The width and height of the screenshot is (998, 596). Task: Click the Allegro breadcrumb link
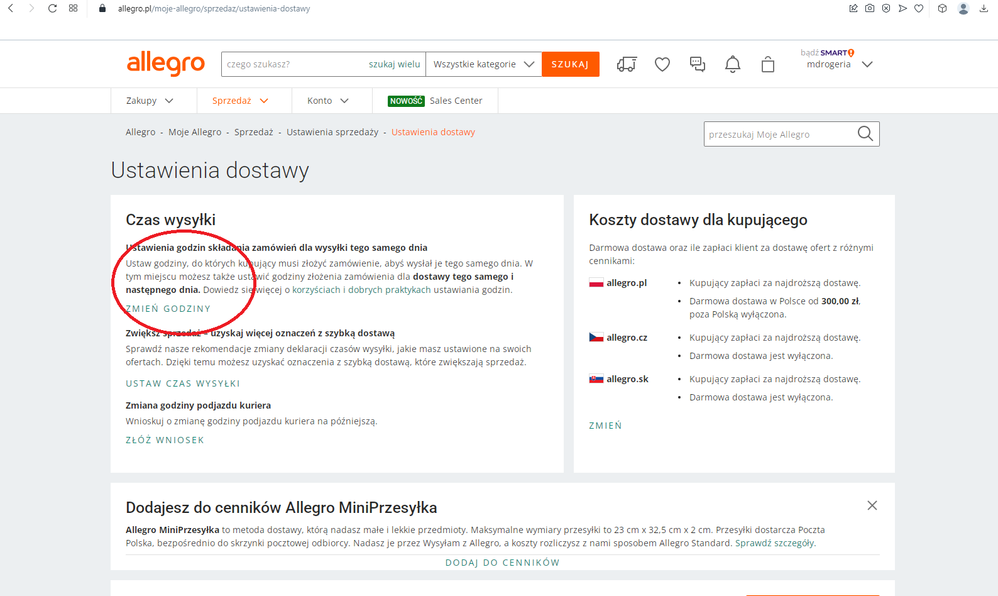141,132
